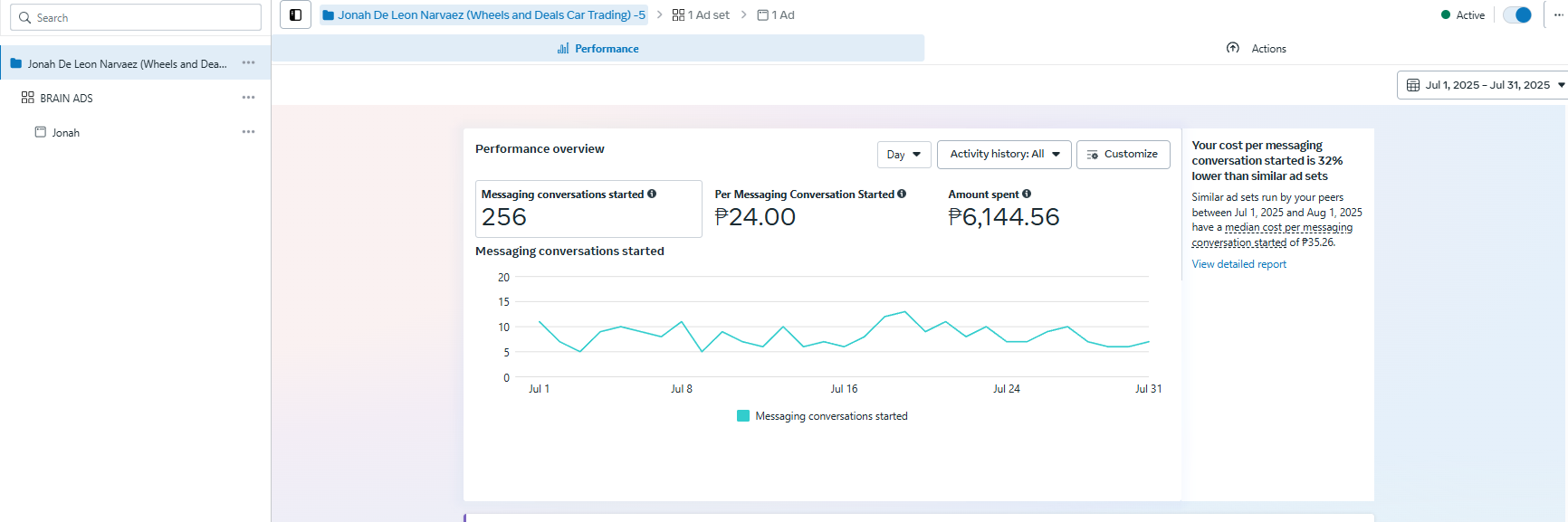Screen dimensions: 1568x522
Task: Open the Jul 1 – Jul 31 date range picker
Action: 1486,85
